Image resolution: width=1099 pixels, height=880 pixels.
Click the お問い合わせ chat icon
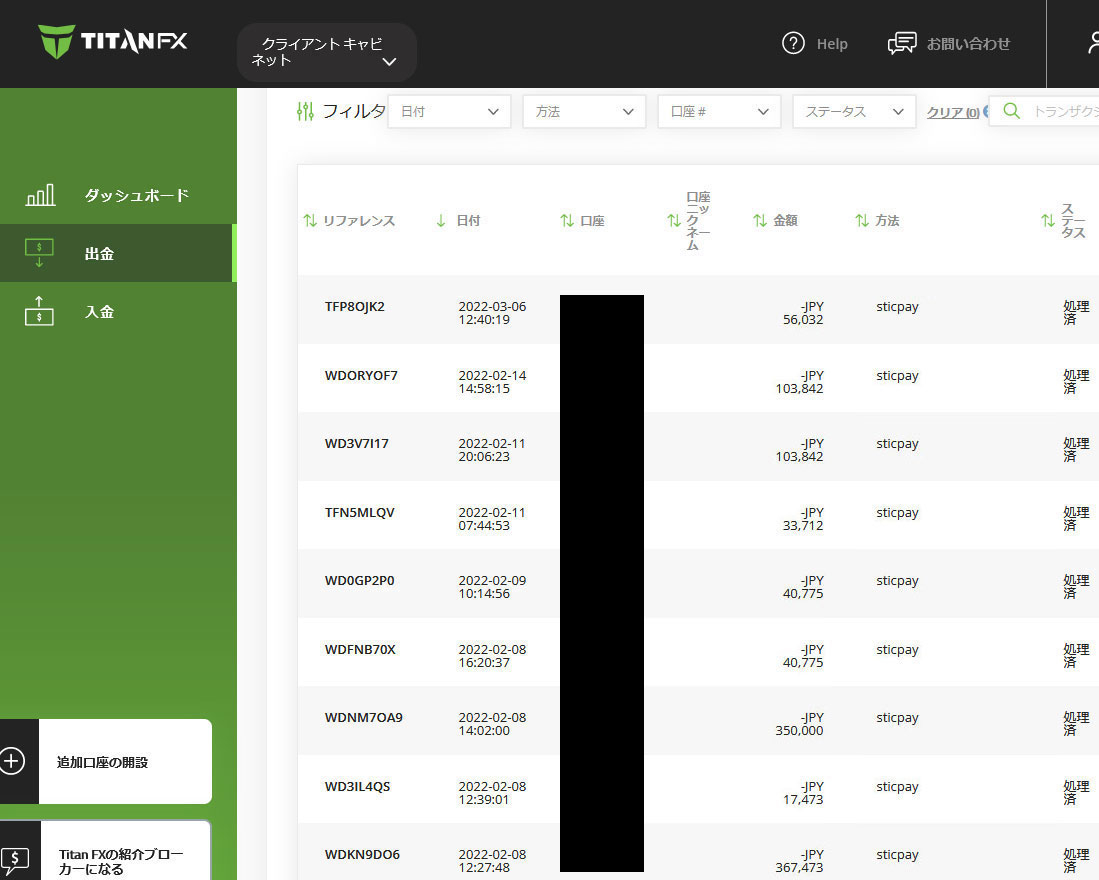point(902,43)
